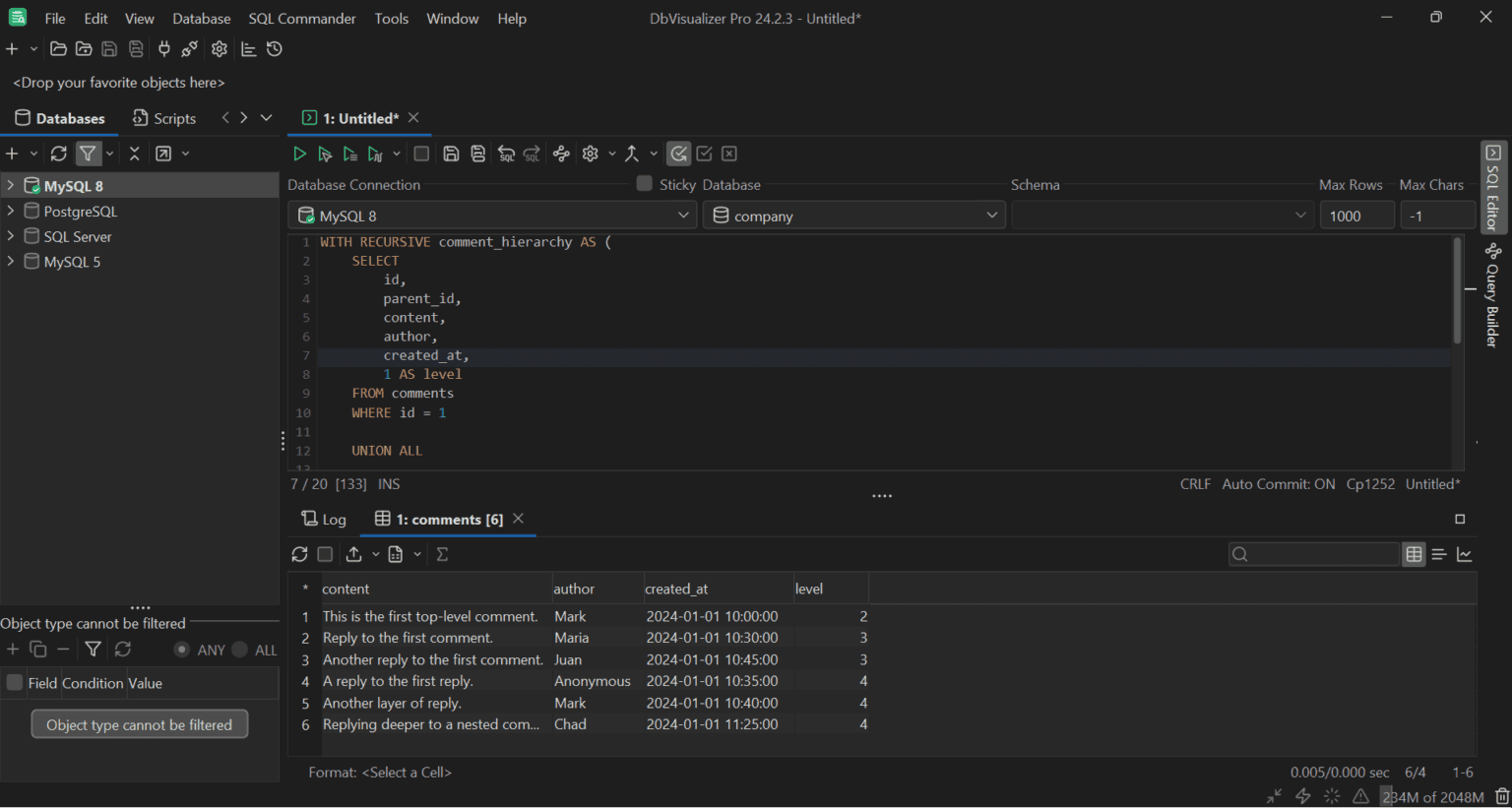Select the ANY filter radio button

[x=182, y=650]
